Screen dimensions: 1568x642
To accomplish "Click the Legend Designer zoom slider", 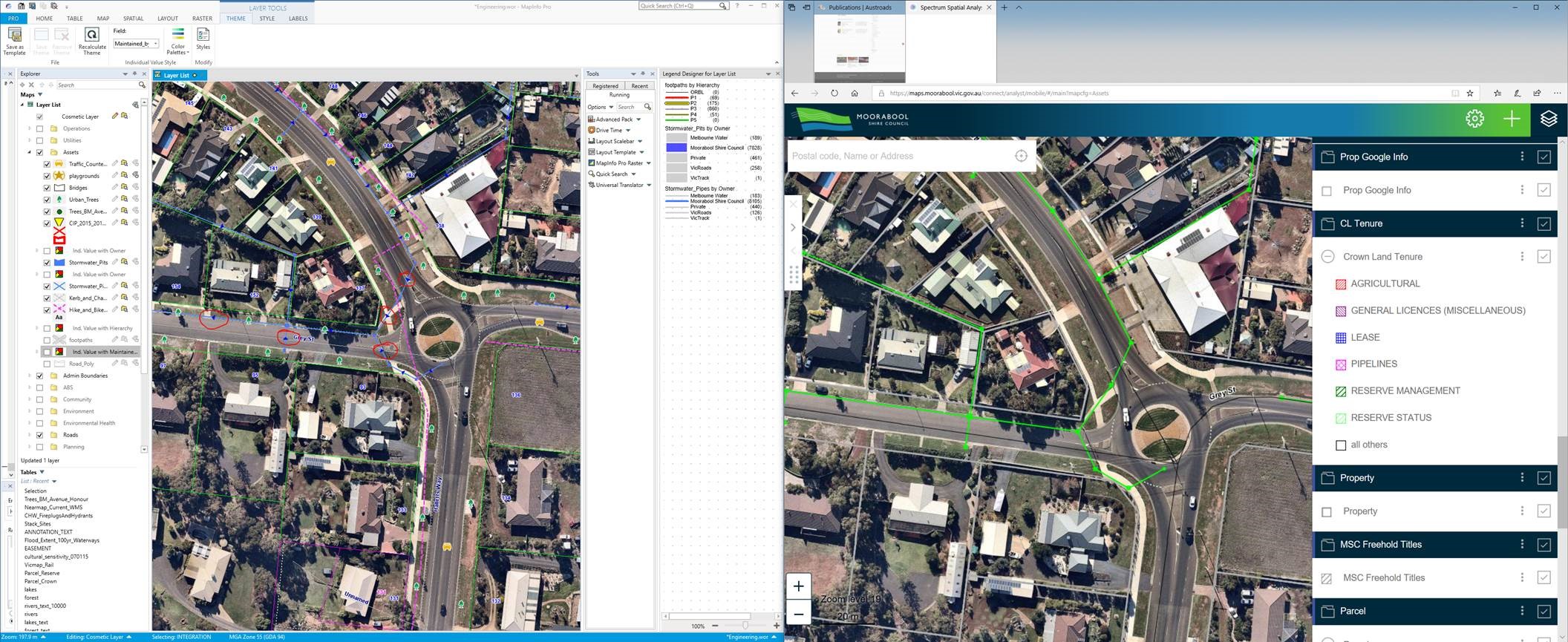I will [x=745, y=626].
